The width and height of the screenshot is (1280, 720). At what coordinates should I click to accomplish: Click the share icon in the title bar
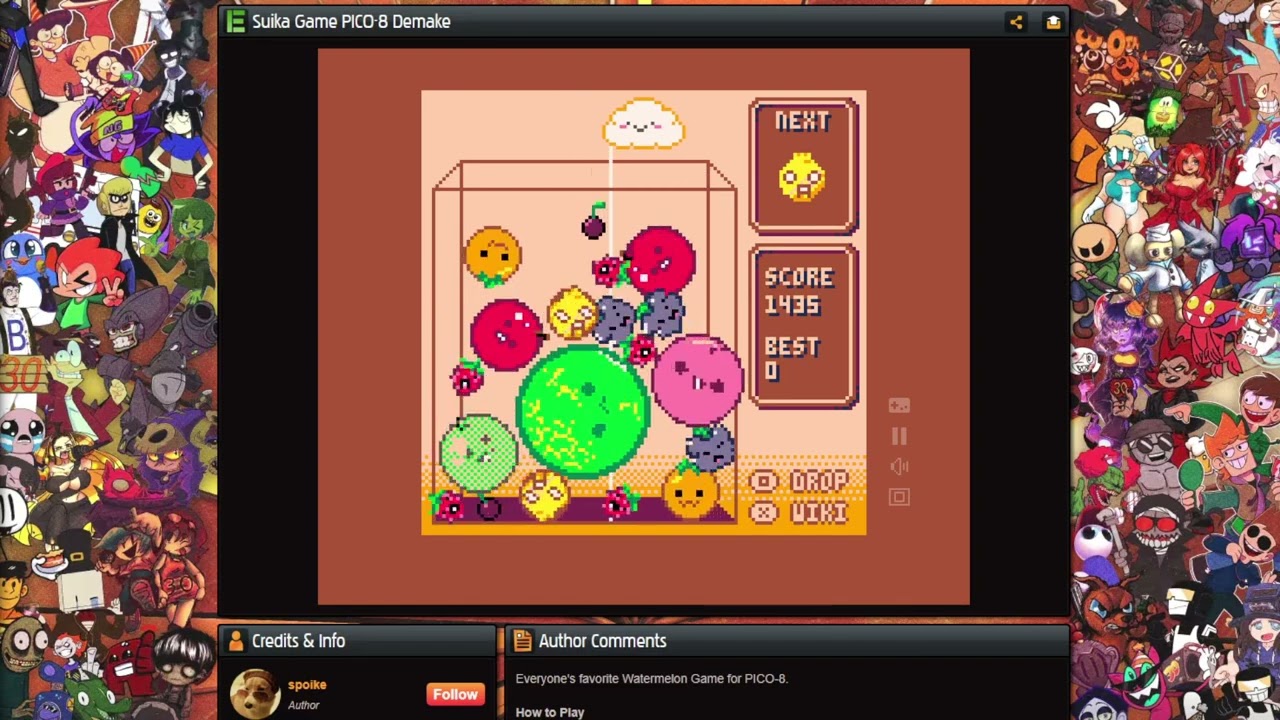pos(1016,21)
